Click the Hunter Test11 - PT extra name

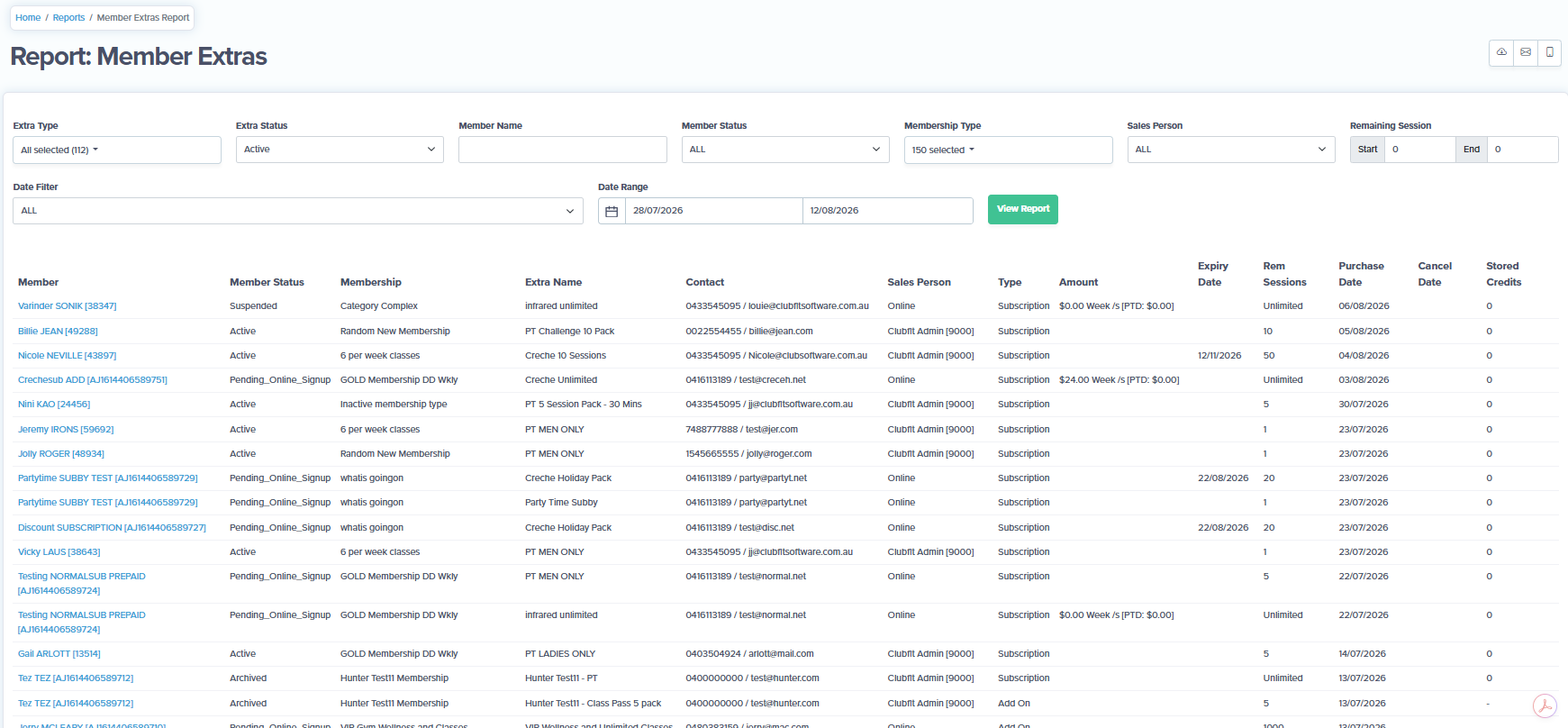click(561, 678)
